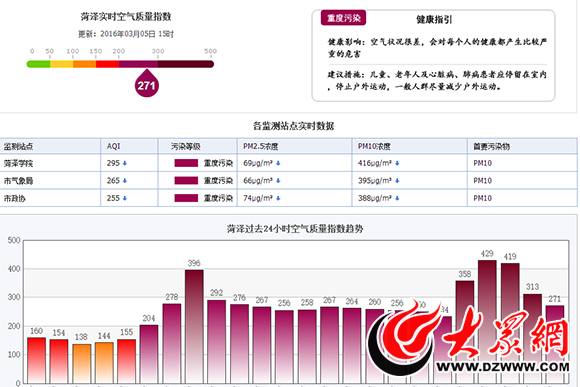This screenshot has height=387, width=580.
Task: Click the 271 AQI droplet marker
Action: point(147,84)
